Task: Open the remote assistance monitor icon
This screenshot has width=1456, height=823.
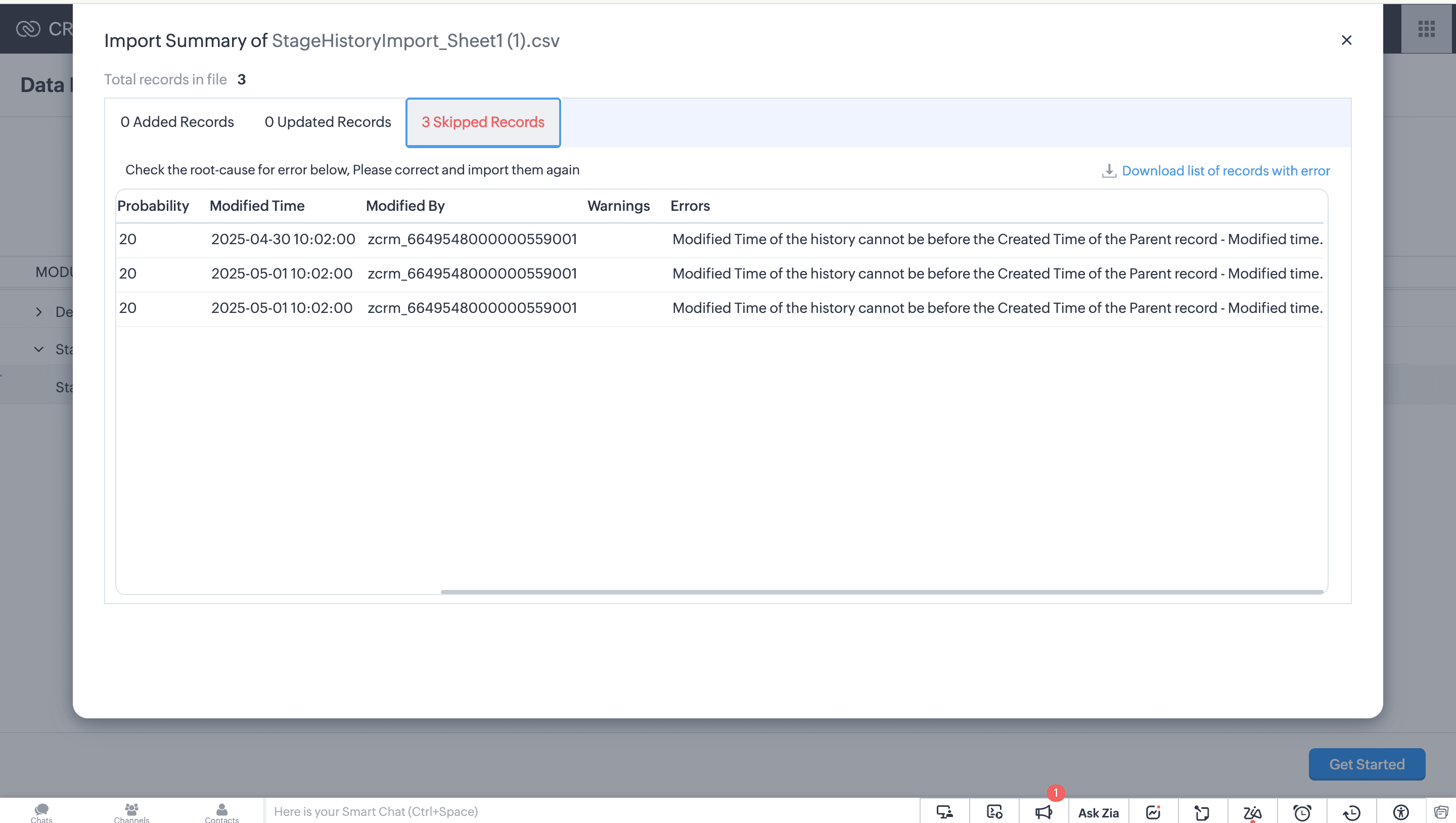Action: (x=944, y=812)
